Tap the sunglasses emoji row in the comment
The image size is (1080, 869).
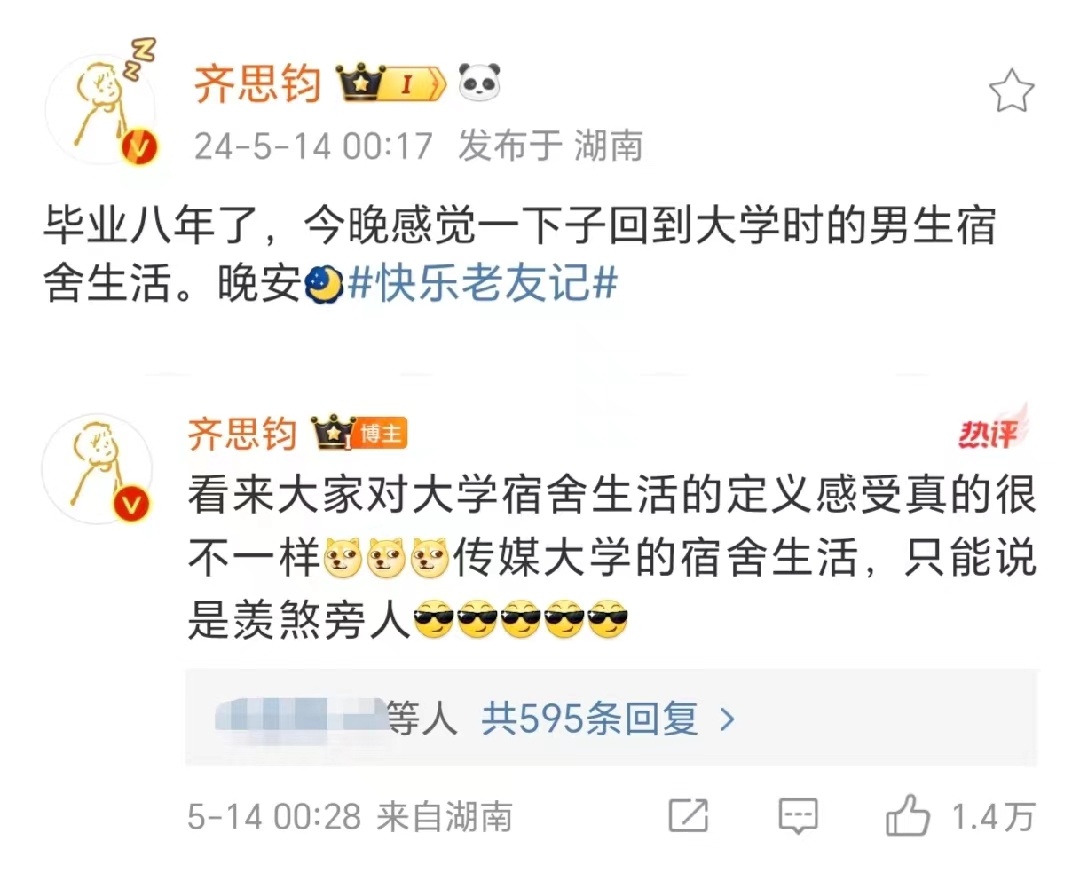tap(520, 618)
